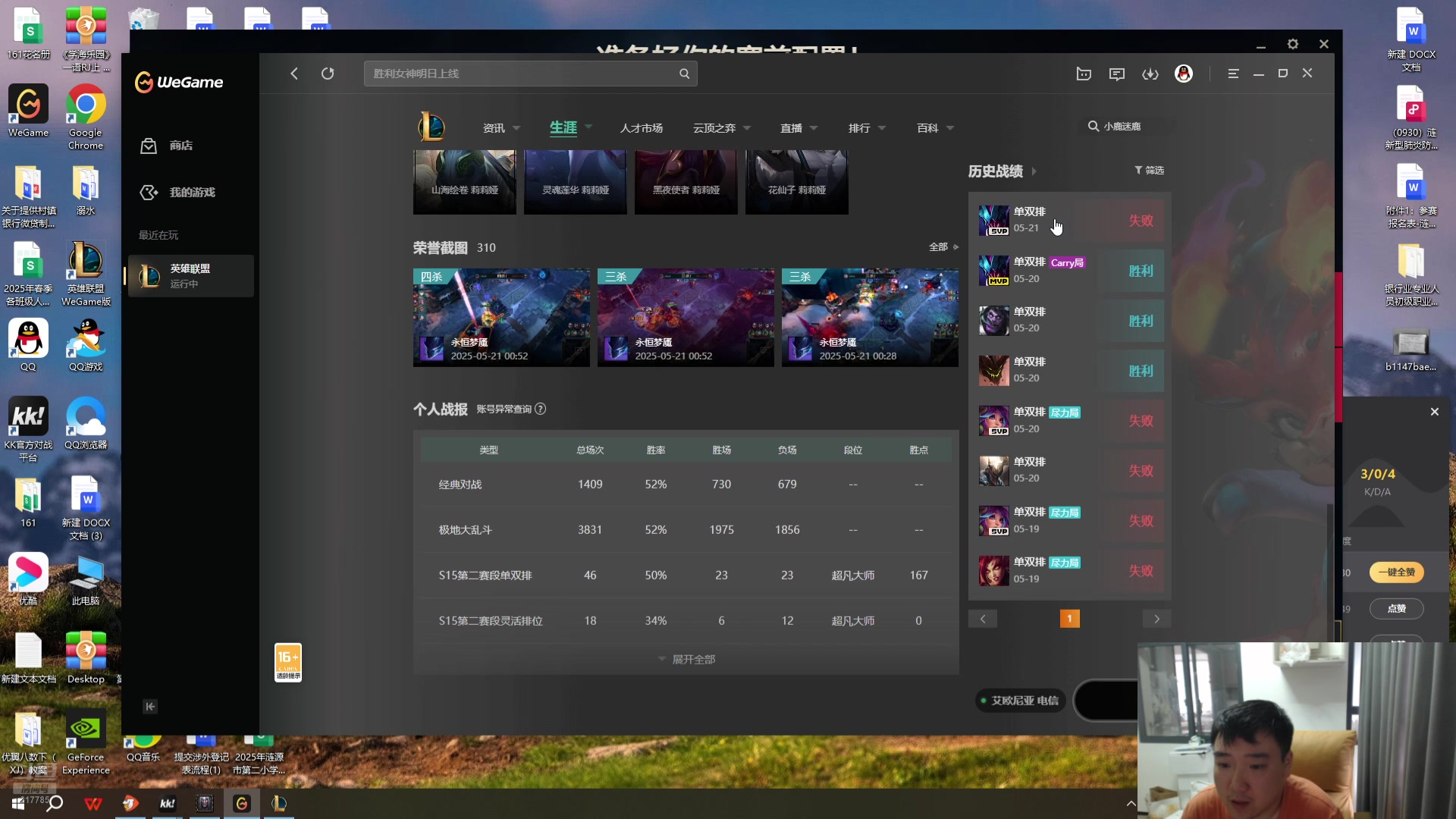This screenshot has width=1456, height=819.
Task: Click the 极地大乱斗 stats row
Action: [x=686, y=530]
